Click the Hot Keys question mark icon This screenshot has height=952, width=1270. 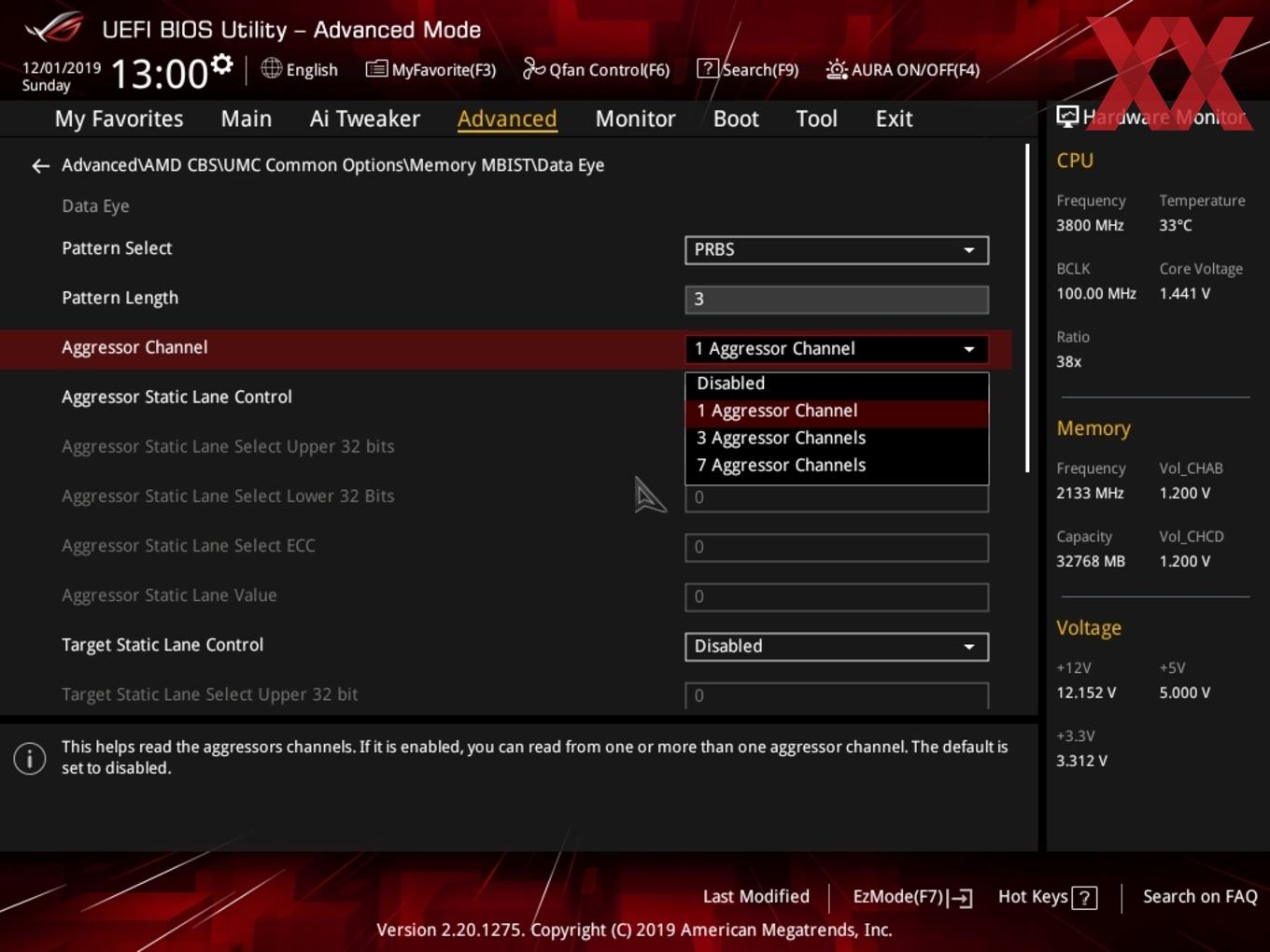point(1084,898)
